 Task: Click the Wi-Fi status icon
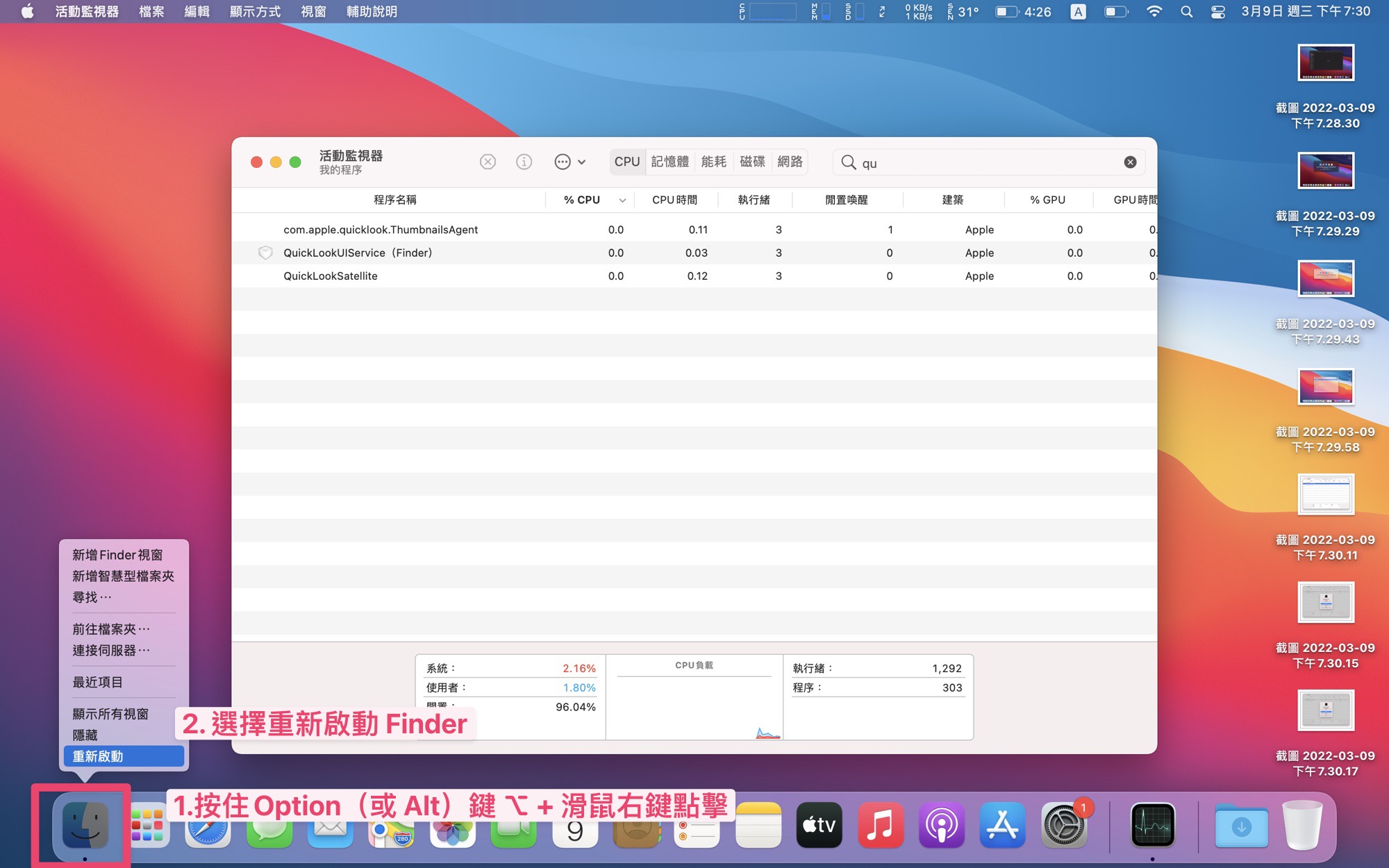[x=1154, y=11]
